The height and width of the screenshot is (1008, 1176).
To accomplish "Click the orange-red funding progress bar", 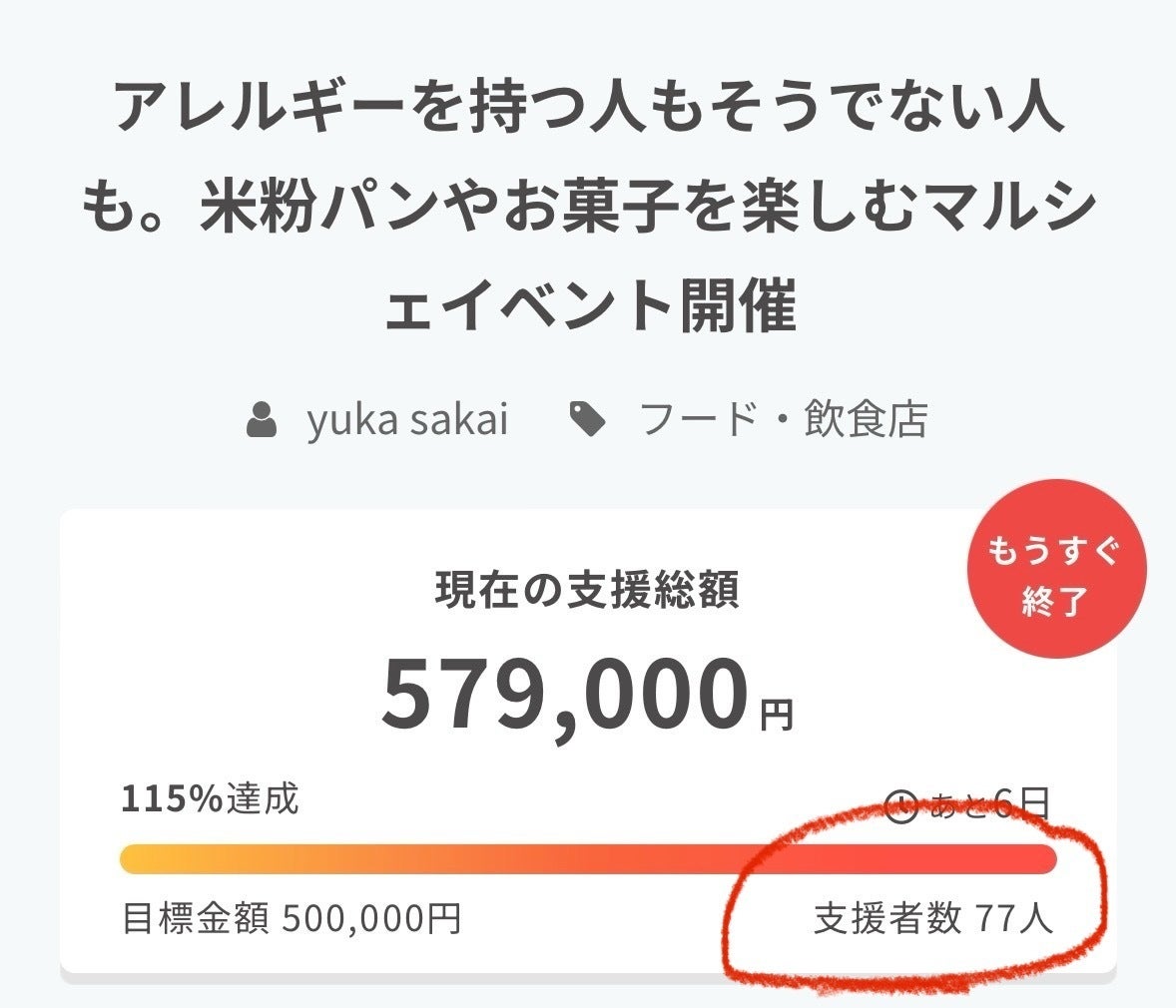I will [x=587, y=858].
